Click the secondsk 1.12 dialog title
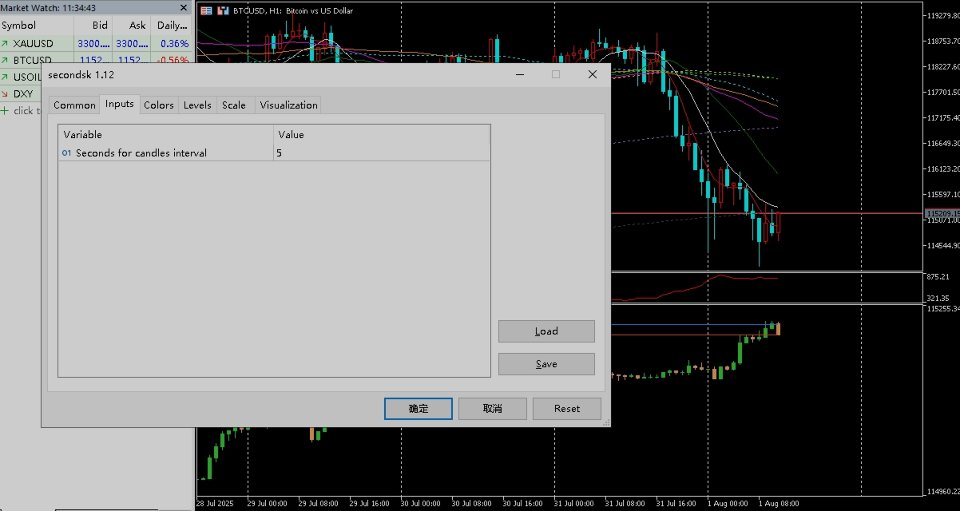Screen dimensions: 960x511 tap(81, 75)
